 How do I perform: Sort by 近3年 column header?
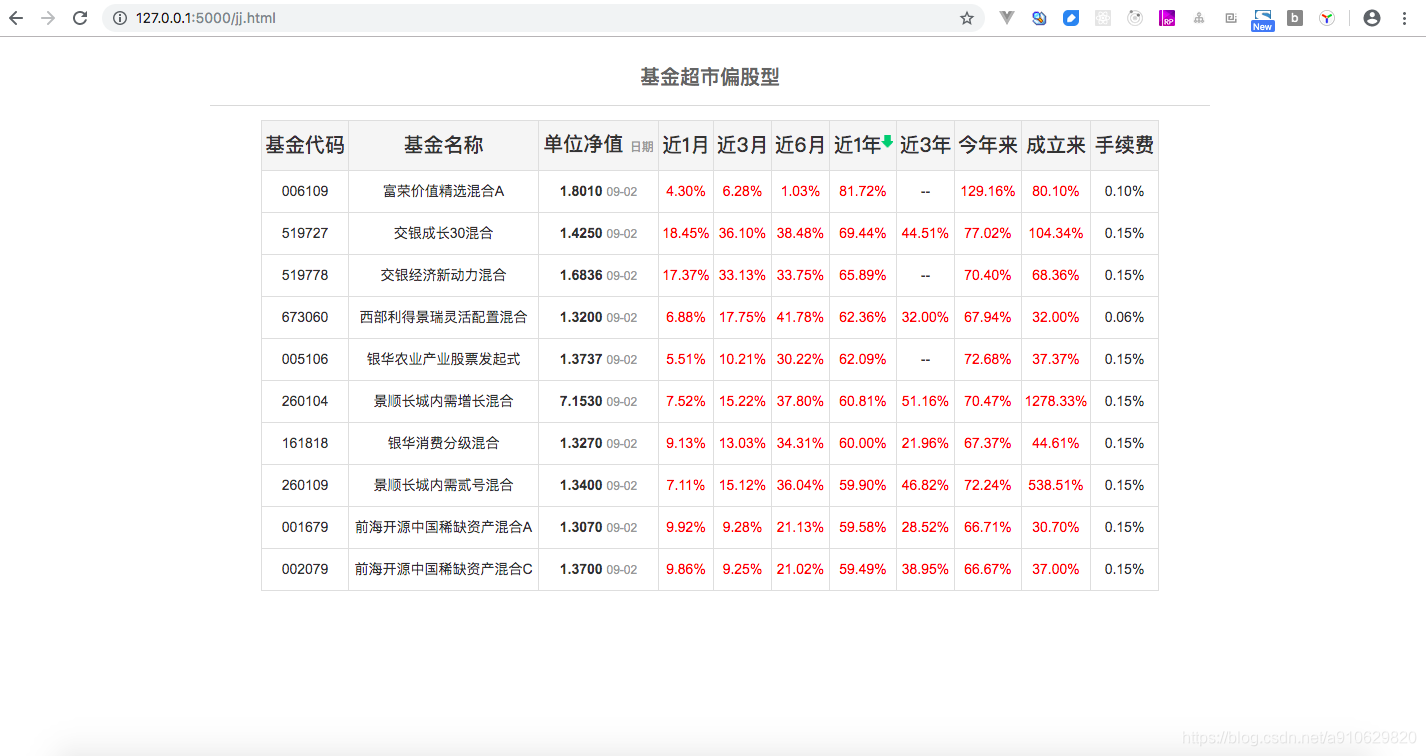(x=925, y=145)
